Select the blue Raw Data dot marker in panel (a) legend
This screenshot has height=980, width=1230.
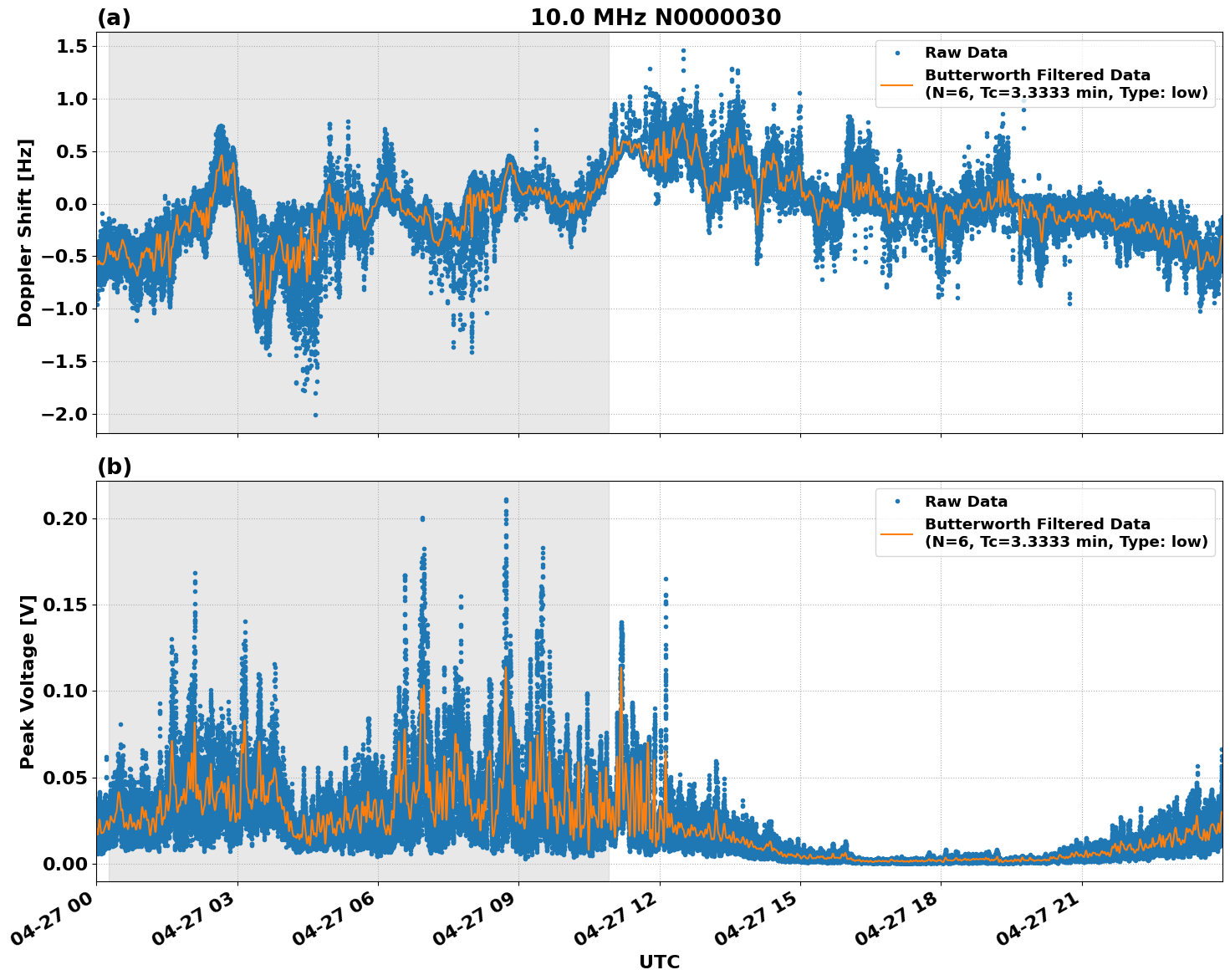[899, 53]
